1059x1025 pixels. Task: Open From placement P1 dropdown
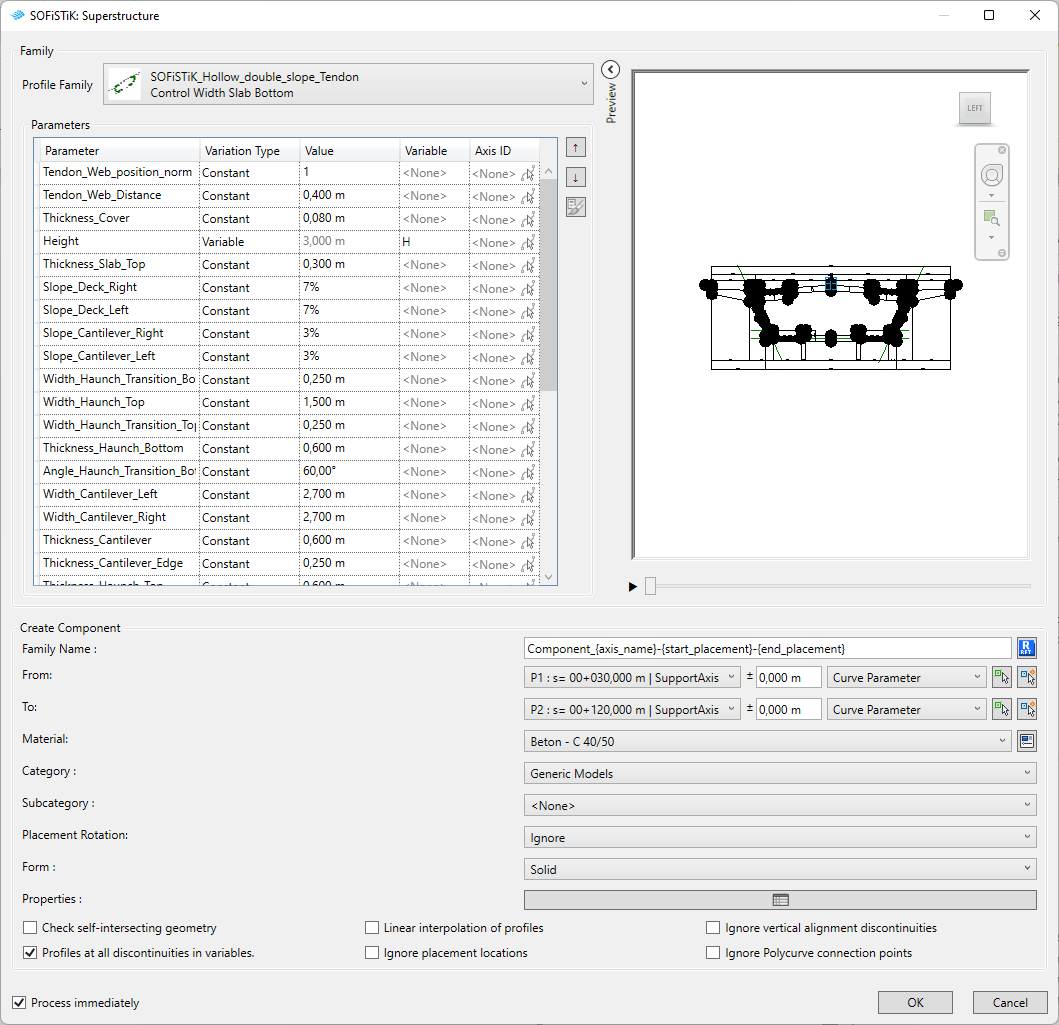click(631, 677)
